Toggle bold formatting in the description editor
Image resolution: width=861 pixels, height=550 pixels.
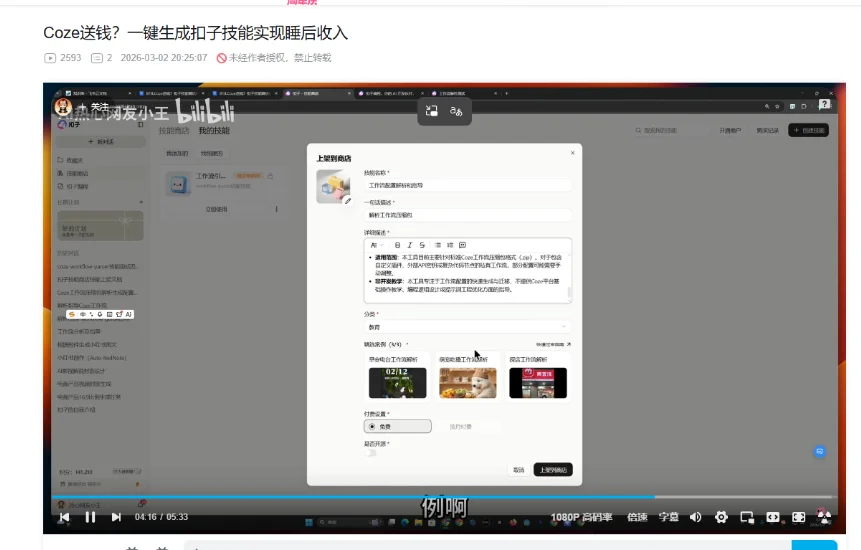(x=398, y=245)
